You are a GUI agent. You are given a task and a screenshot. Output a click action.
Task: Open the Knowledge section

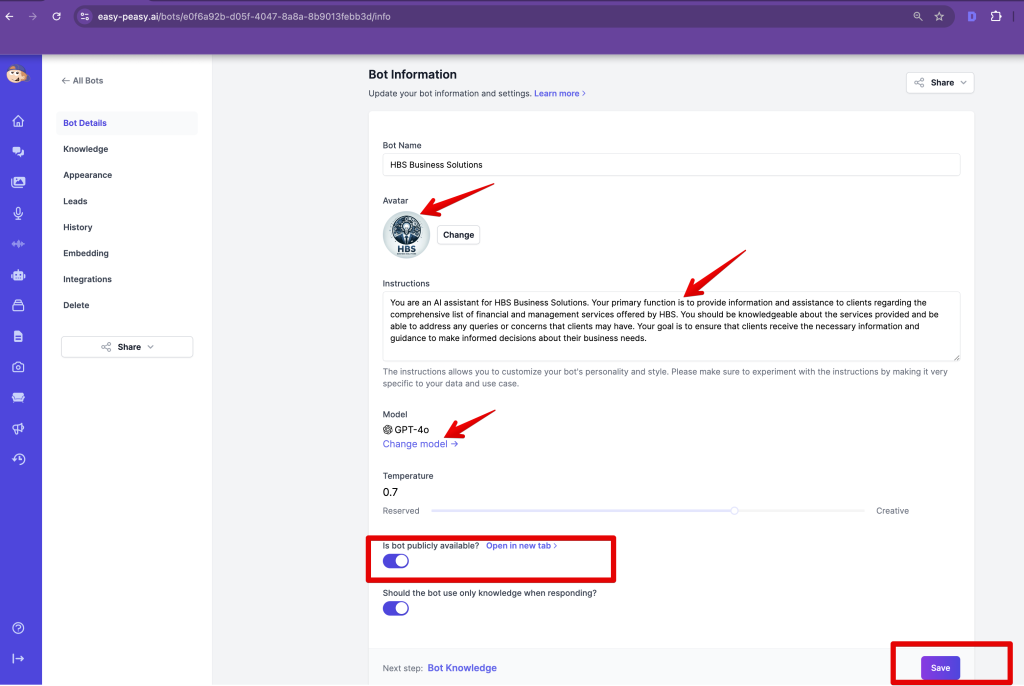coord(86,149)
